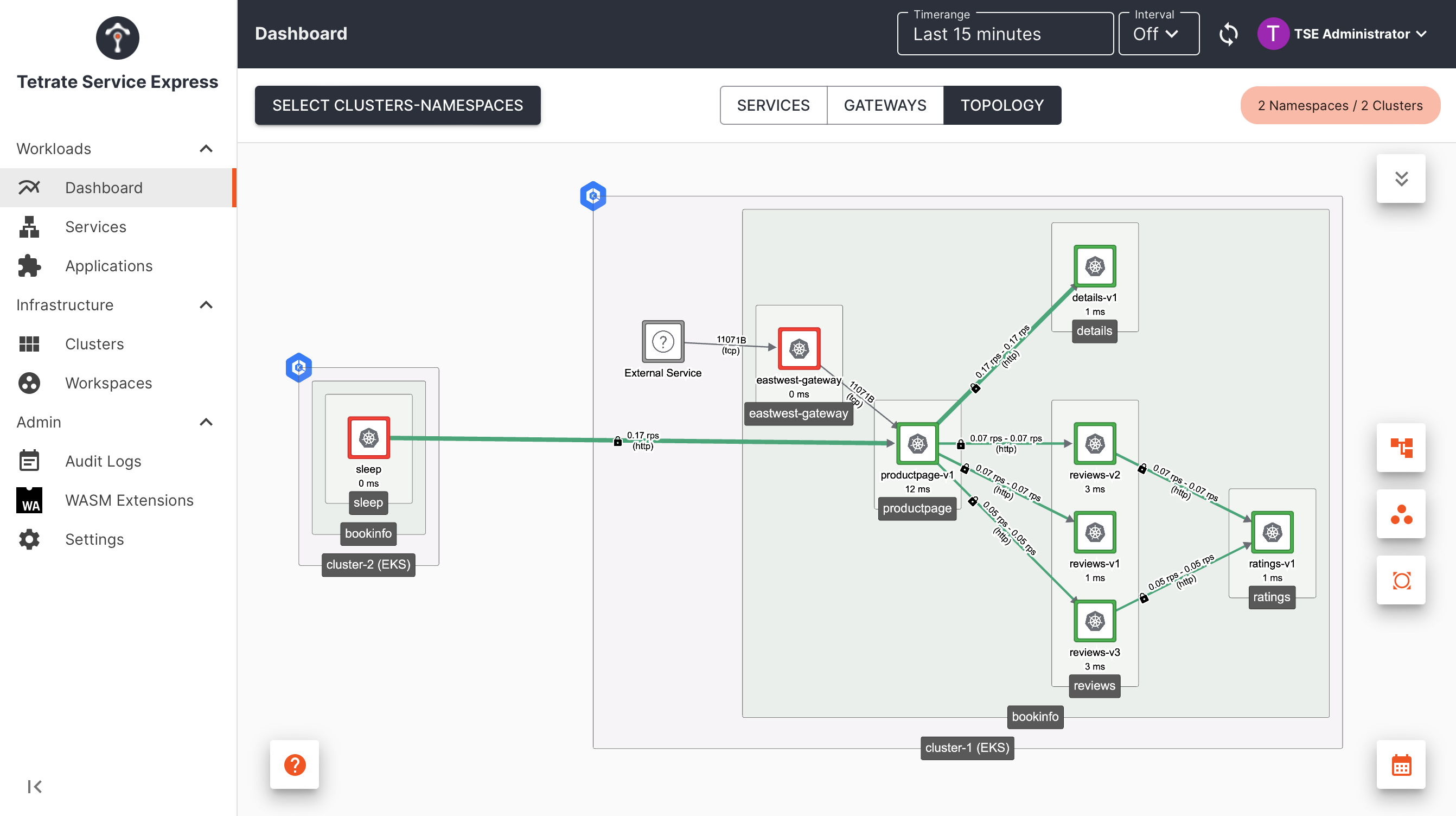Click the hierarchy layout icon on the right
The height and width of the screenshot is (816, 1456).
[1401, 447]
